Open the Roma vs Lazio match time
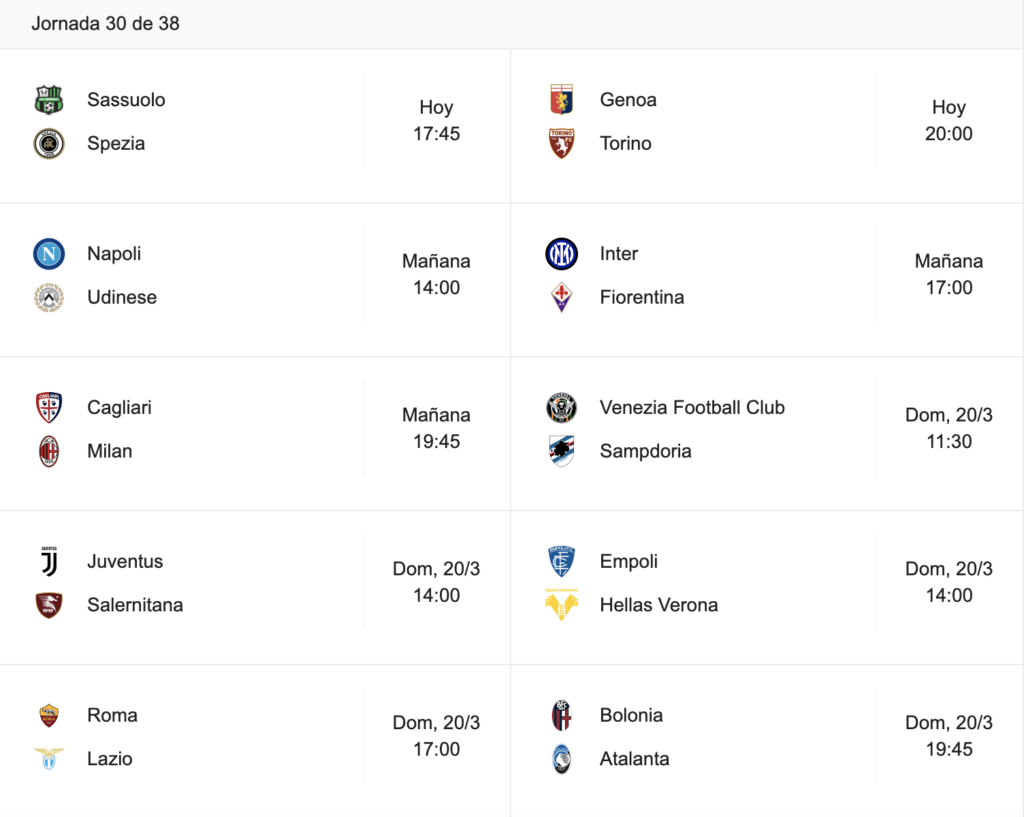1024x817 pixels. click(436, 736)
